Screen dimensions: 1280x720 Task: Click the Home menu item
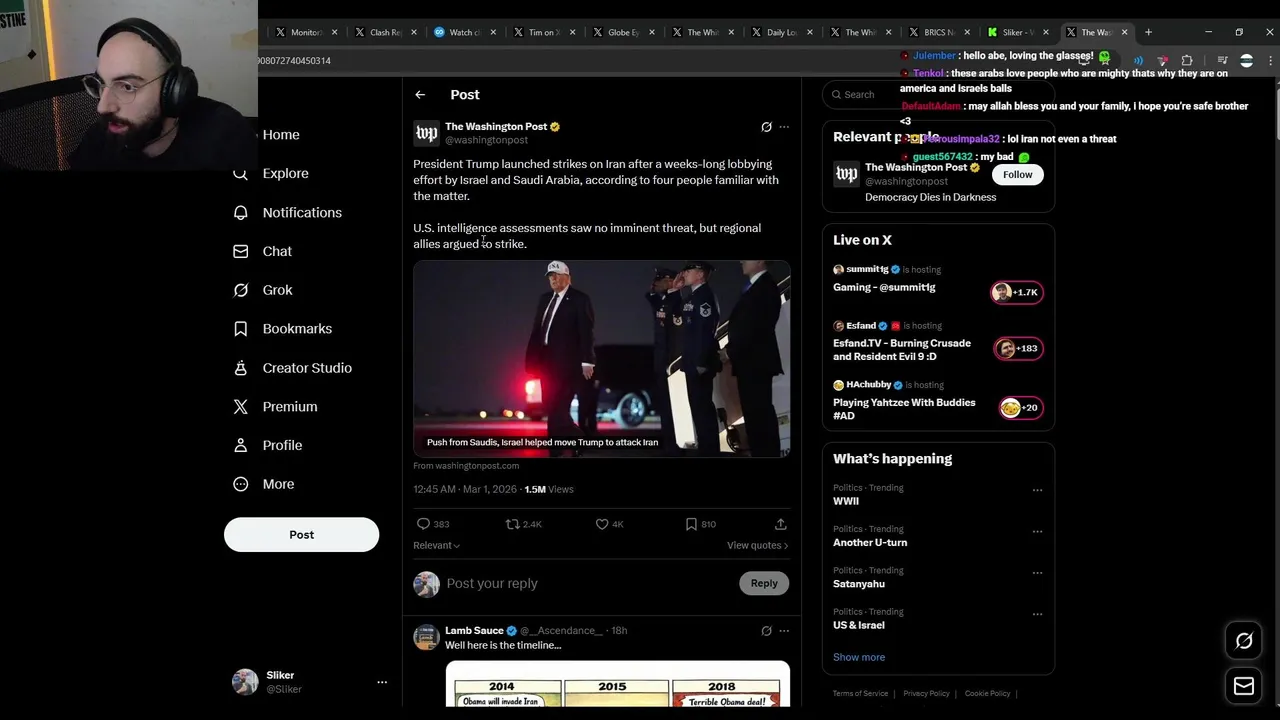(281, 135)
